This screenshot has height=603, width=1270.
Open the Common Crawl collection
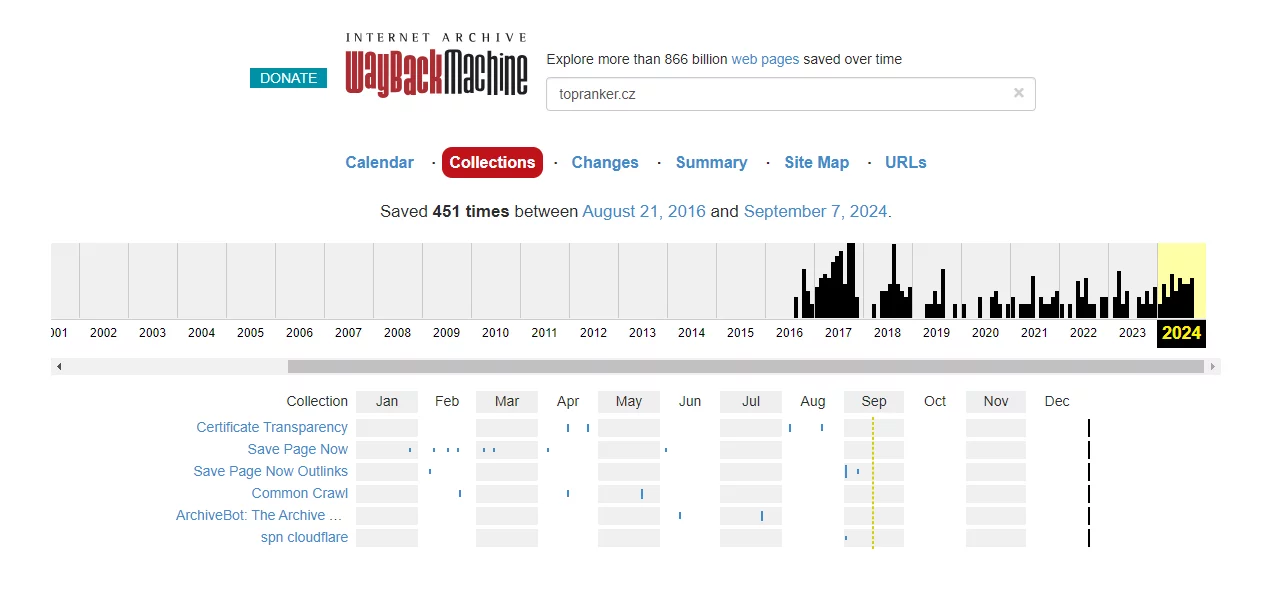[300, 493]
